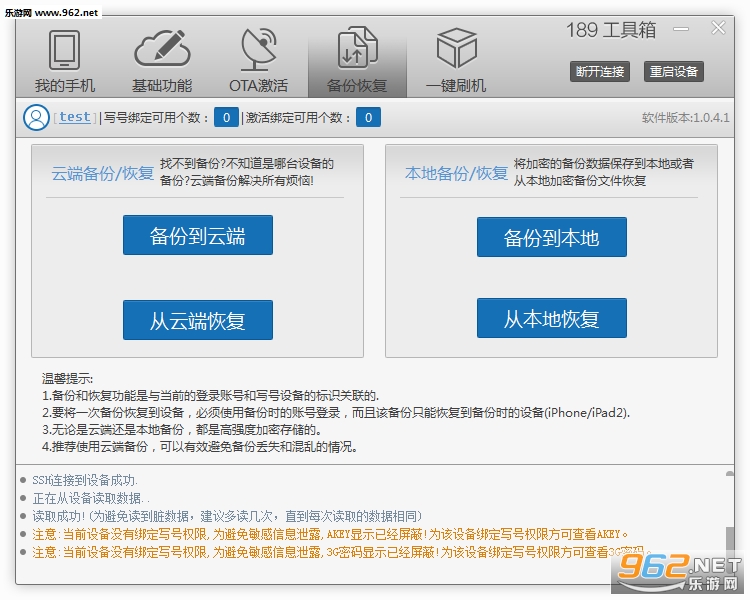Screen dimensions: 750x600
Task: Click tip 1 about 登录账号 binding
Action: (x=210, y=396)
